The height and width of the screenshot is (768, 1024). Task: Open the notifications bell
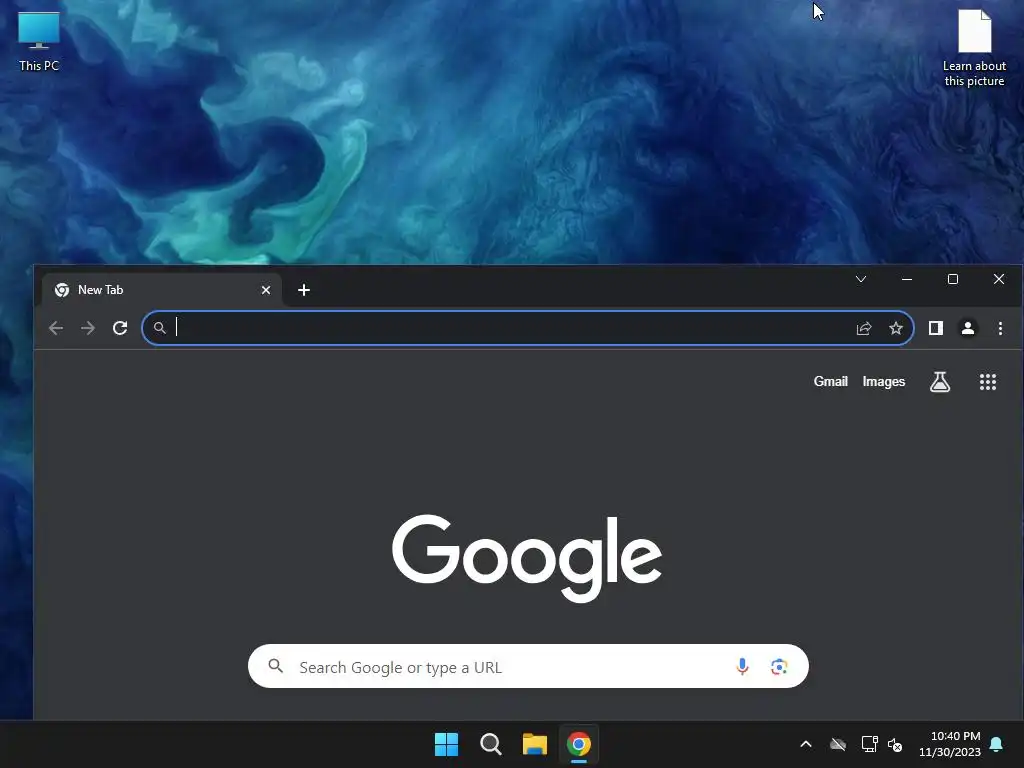pyautogui.click(x=997, y=744)
